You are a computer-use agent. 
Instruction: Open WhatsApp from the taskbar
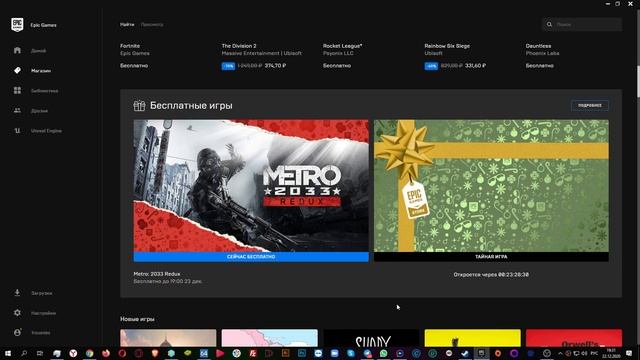pyautogui.click(x=384, y=353)
